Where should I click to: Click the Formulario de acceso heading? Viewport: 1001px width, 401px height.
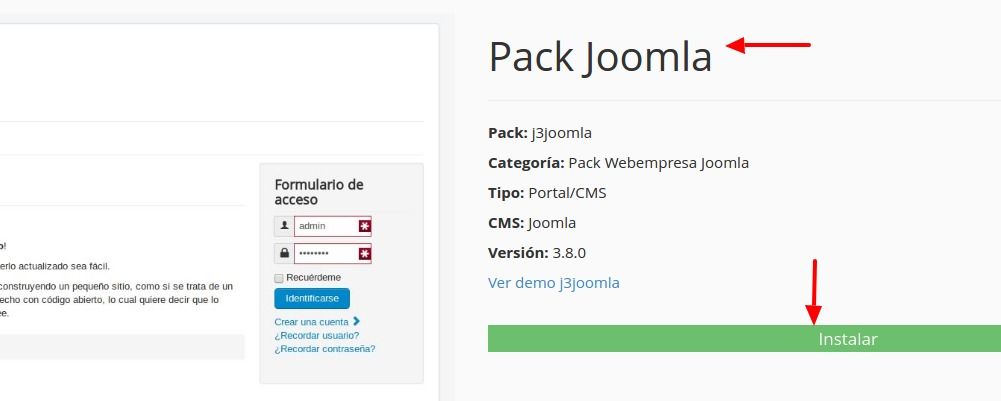pos(319,192)
